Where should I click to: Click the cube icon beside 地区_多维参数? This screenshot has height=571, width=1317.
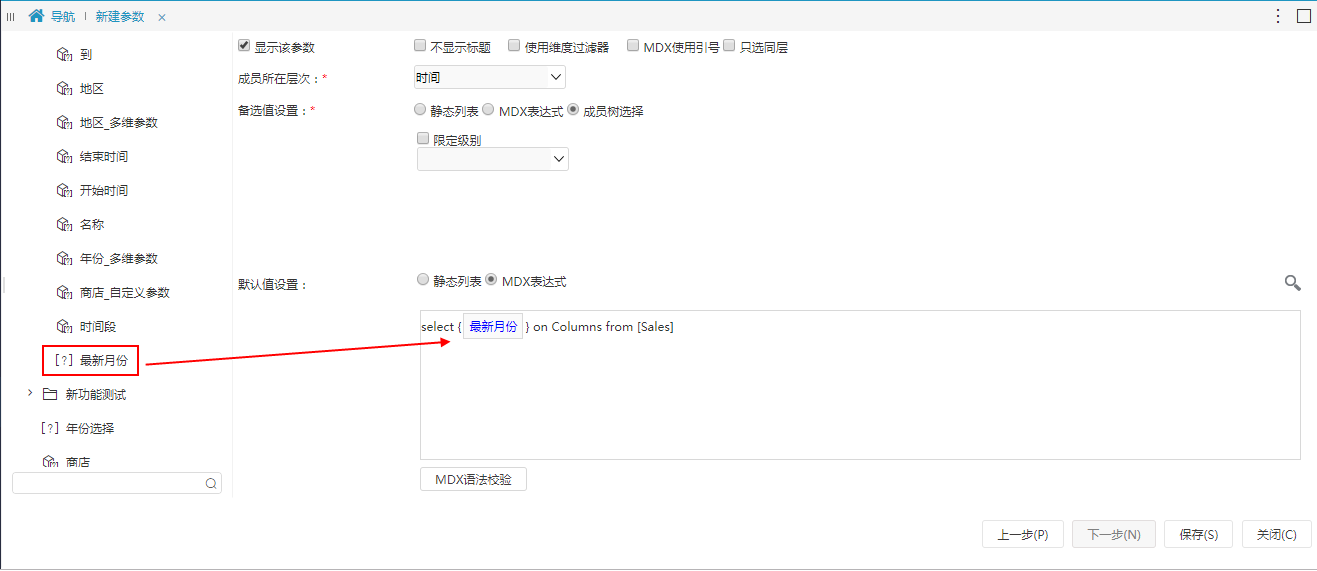pyautogui.click(x=64, y=123)
